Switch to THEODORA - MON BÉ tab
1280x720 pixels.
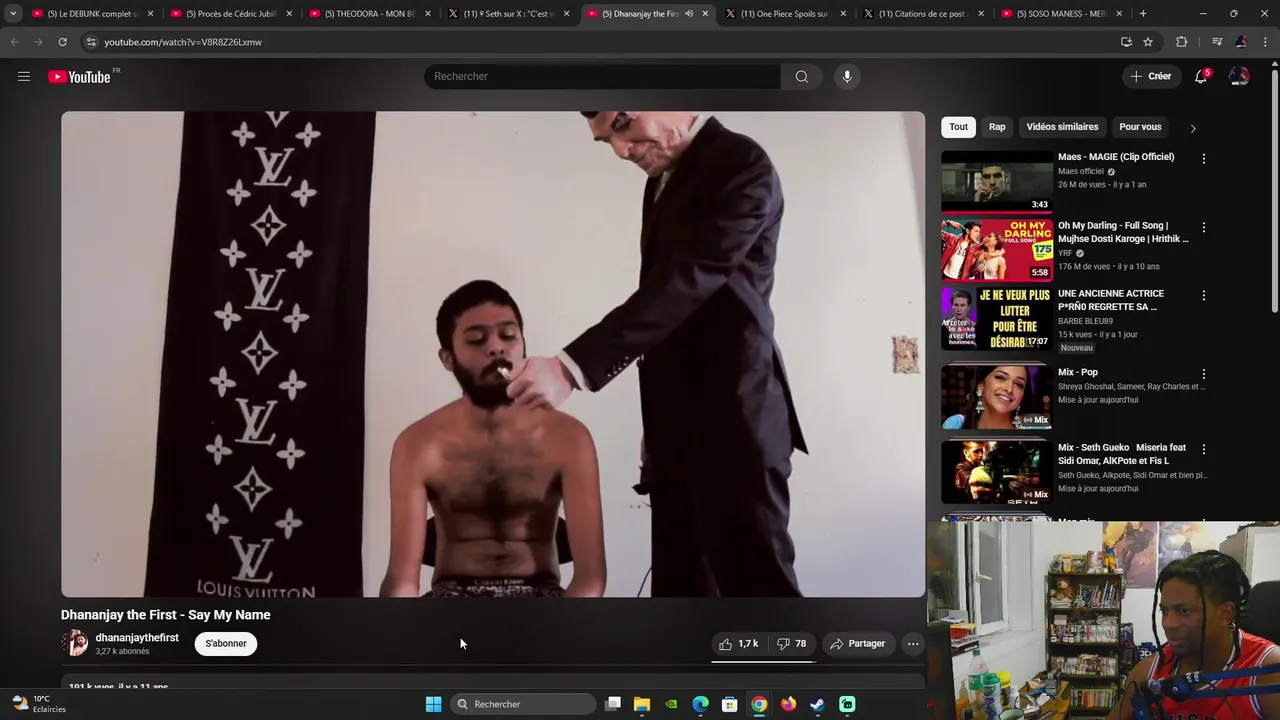pyautogui.click(x=369, y=14)
